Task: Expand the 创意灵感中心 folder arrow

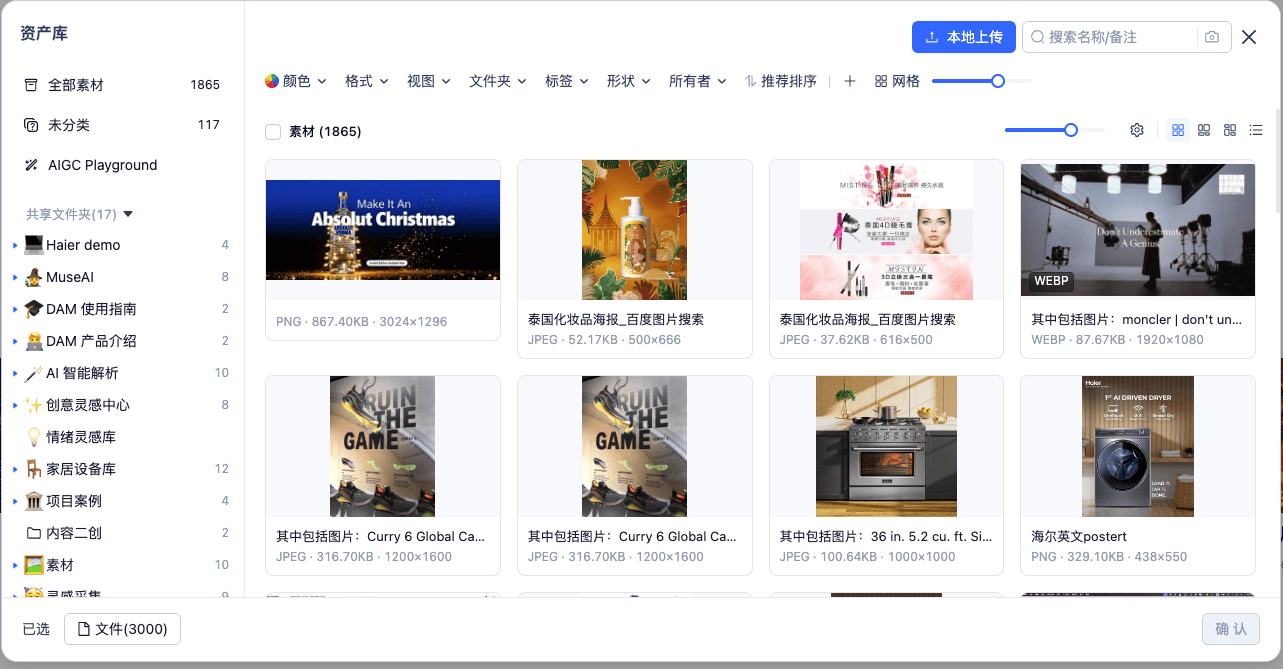Action: coord(15,405)
